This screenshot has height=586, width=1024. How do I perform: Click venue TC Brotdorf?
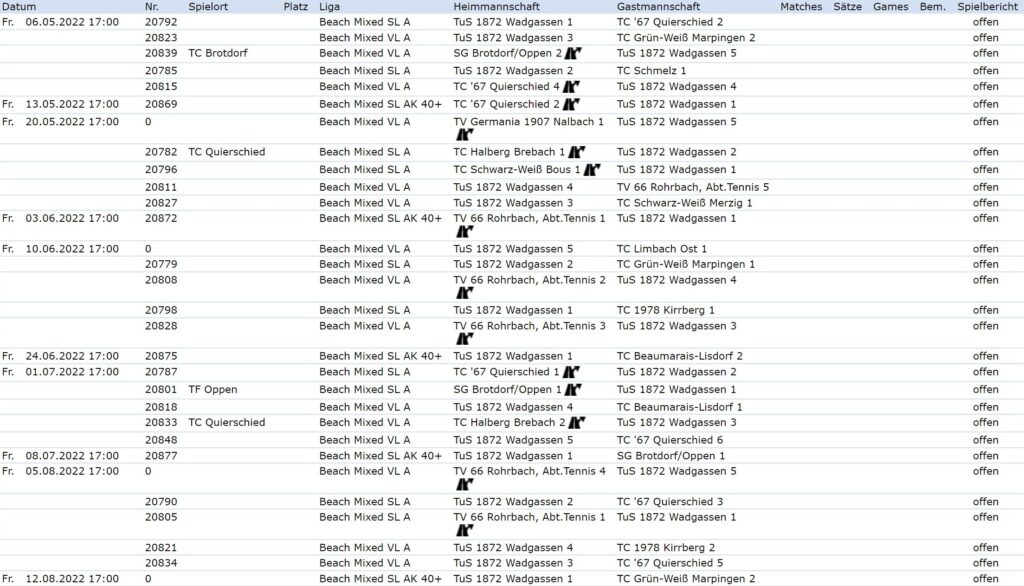[x=217, y=54]
